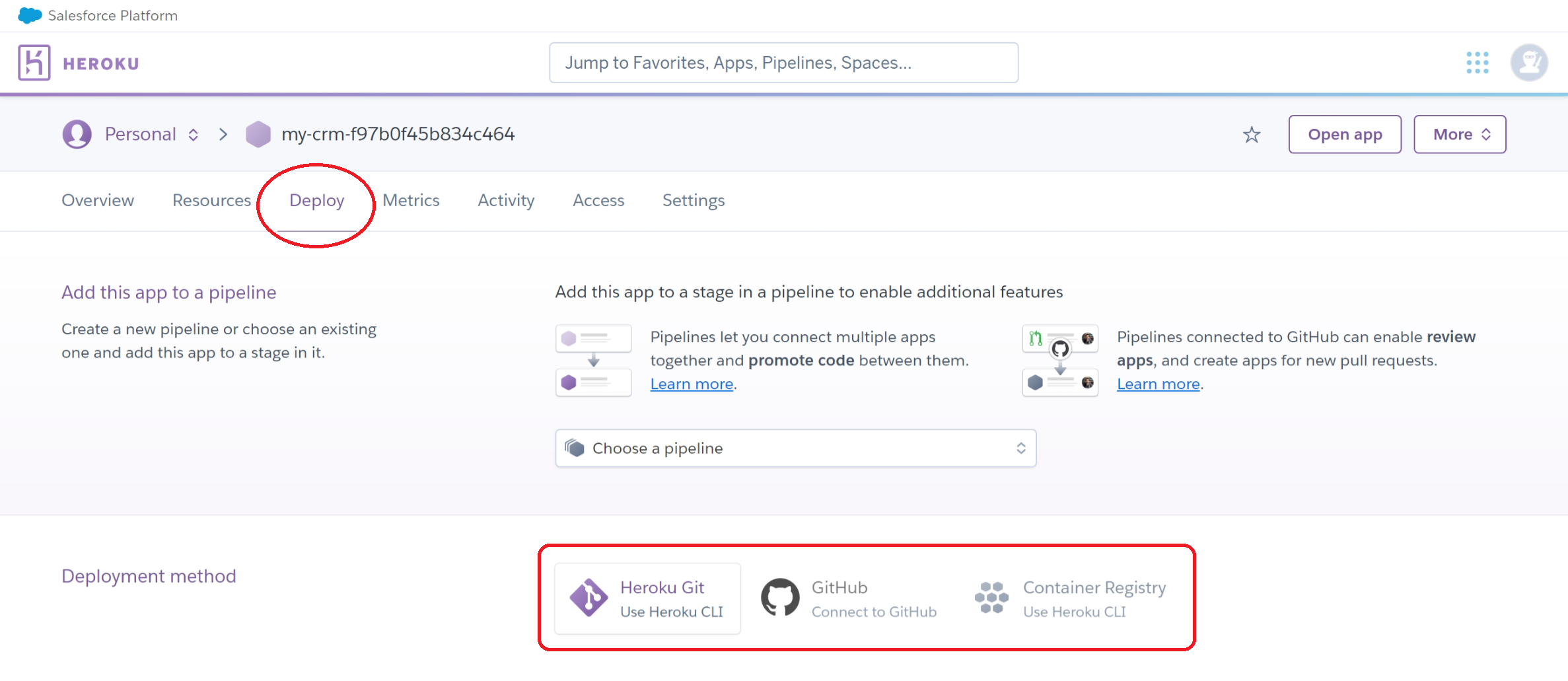Image resolution: width=1568 pixels, height=681 pixels.
Task: Favorite the app with the star icon
Action: pyautogui.click(x=1252, y=135)
